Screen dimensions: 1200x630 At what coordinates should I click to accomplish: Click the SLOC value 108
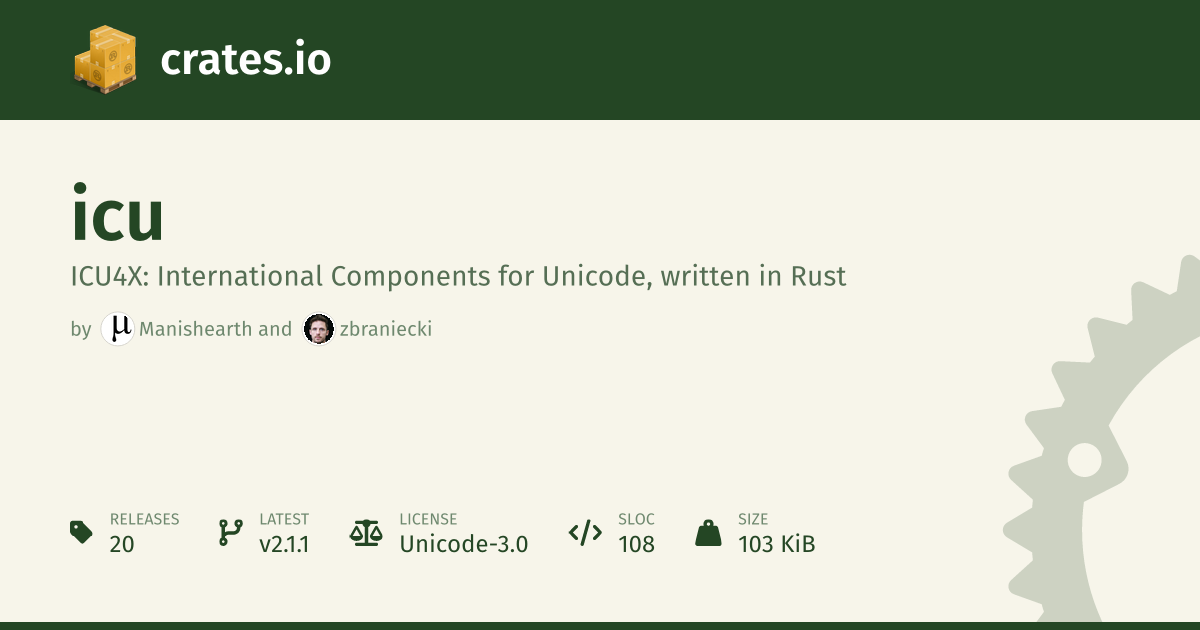[x=636, y=544]
